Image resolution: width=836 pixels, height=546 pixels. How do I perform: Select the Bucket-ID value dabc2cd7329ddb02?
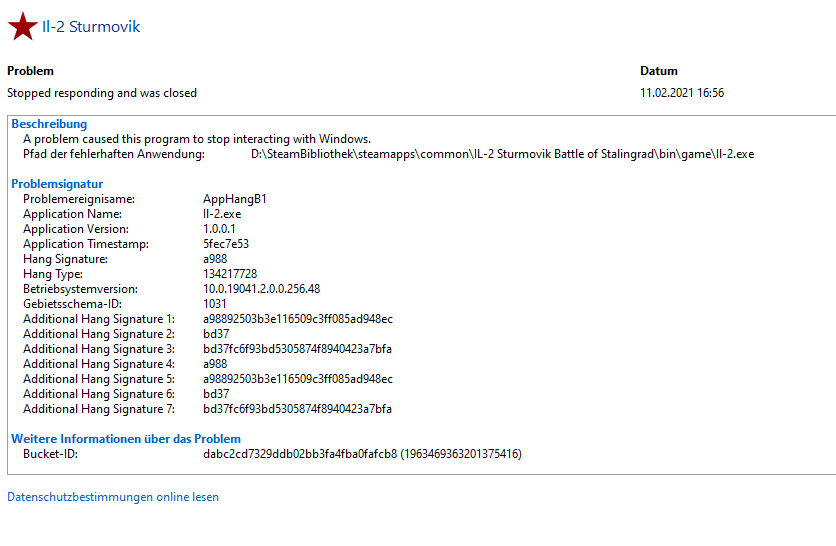pyautogui.click(x=362, y=454)
